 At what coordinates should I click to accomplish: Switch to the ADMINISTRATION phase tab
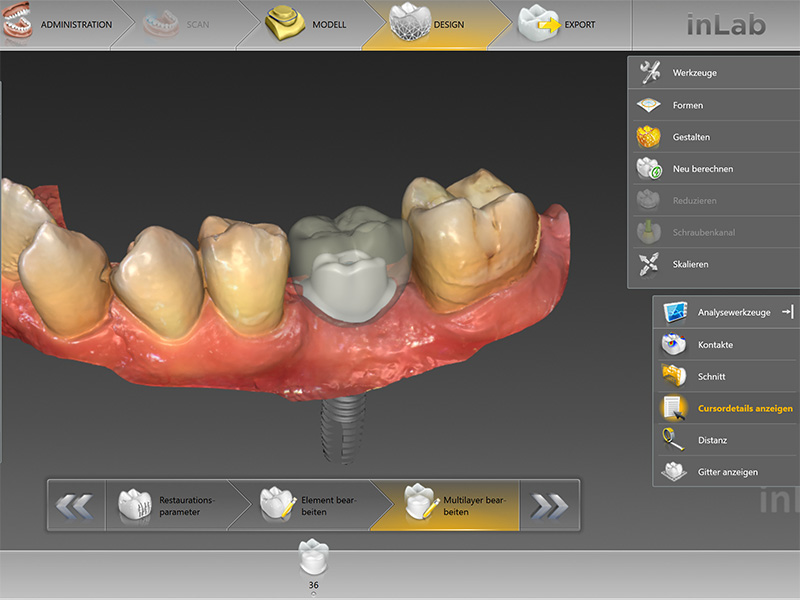[x=65, y=25]
